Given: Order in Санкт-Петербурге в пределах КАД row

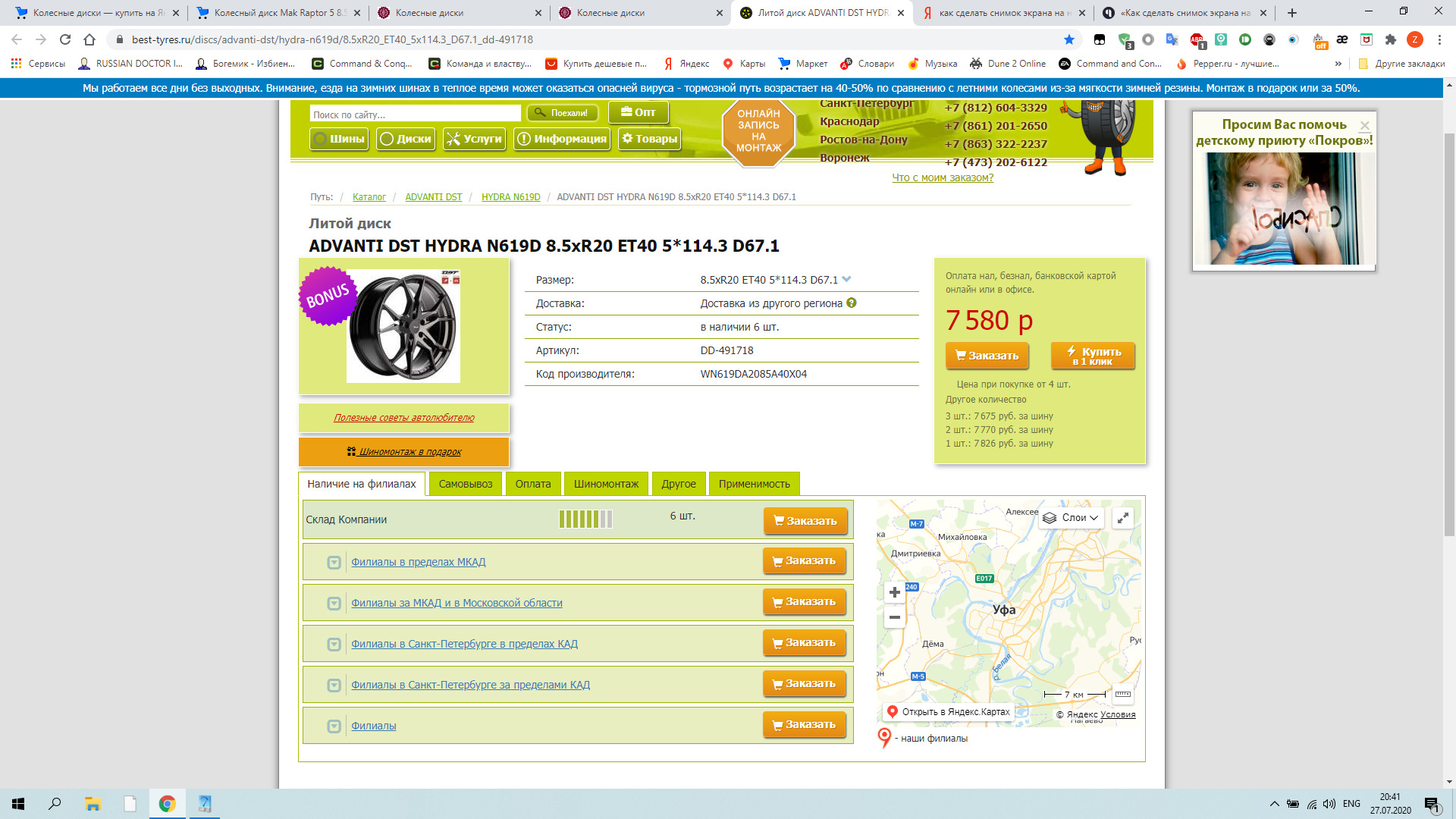Looking at the screenshot, I should [x=805, y=643].
